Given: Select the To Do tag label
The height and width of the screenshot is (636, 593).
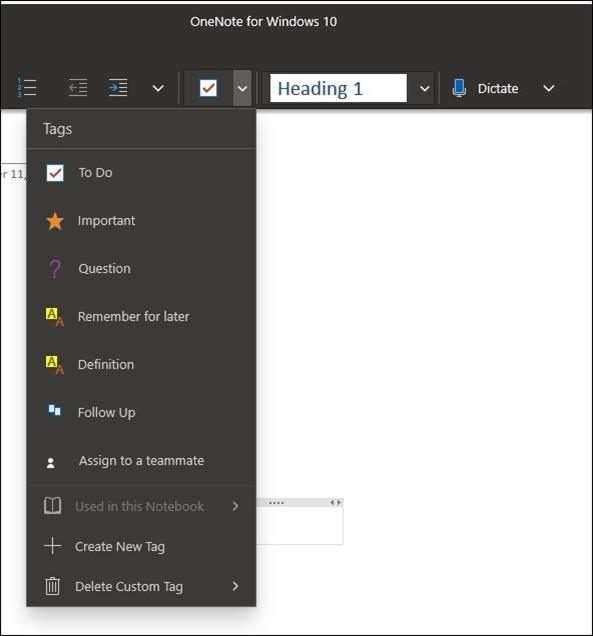Looking at the screenshot, I should coord(95,173).
